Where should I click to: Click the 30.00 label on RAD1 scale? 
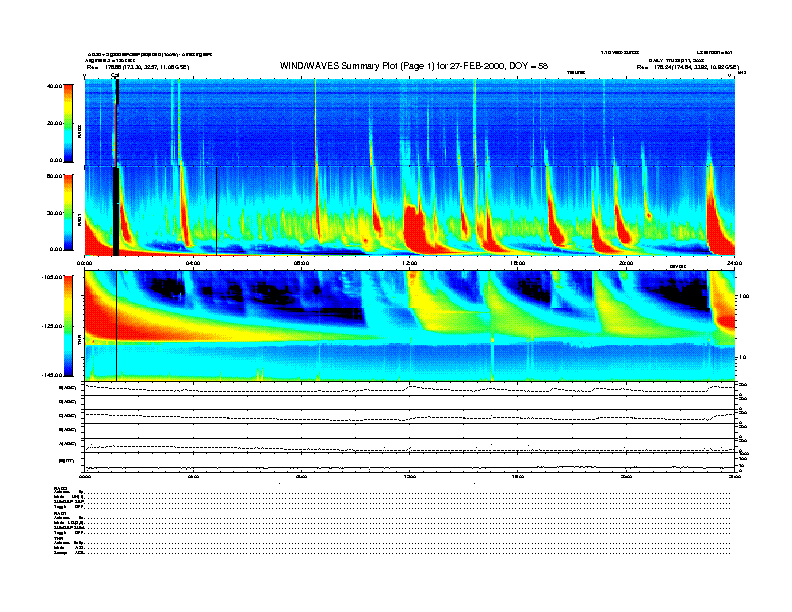54,213
